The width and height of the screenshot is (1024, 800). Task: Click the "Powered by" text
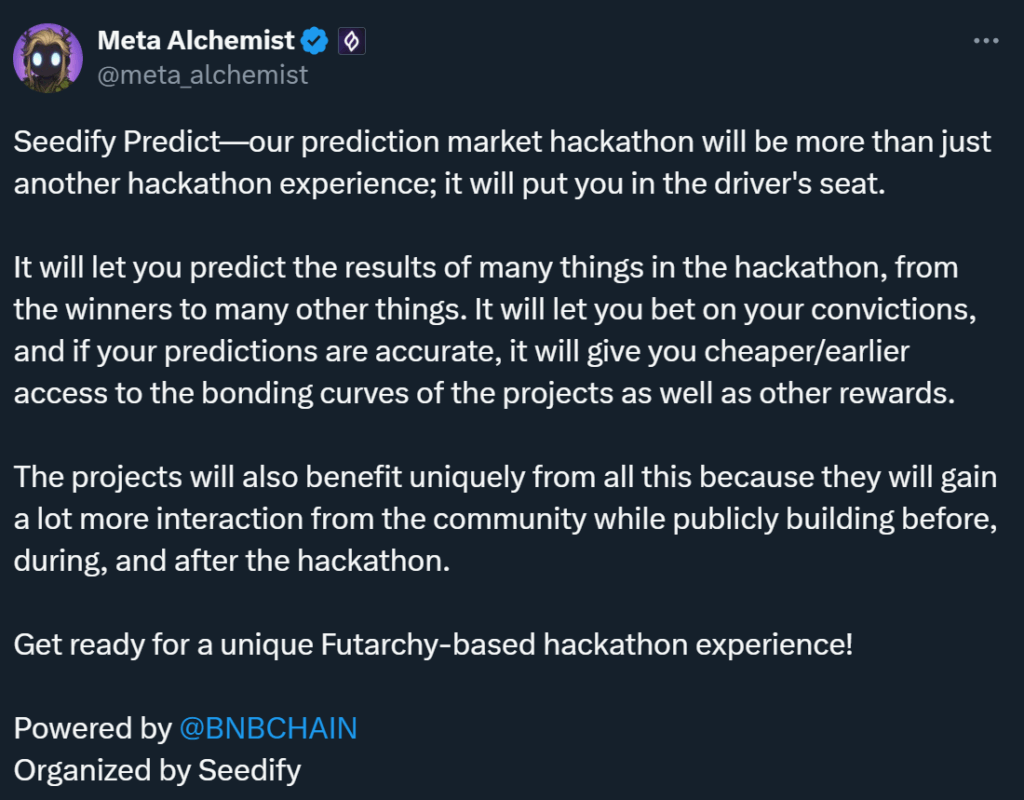(x=92, y=728)
